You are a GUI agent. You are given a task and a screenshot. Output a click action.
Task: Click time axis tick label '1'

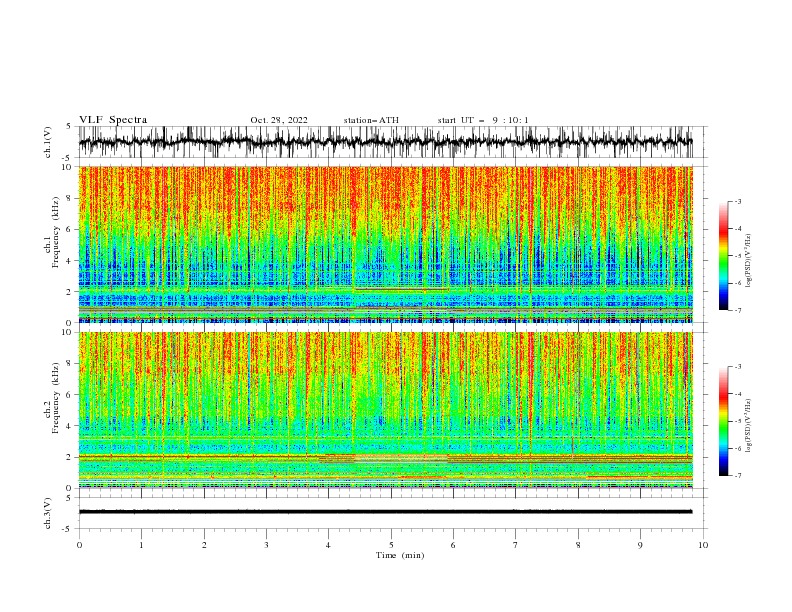(x=141, y=545)
